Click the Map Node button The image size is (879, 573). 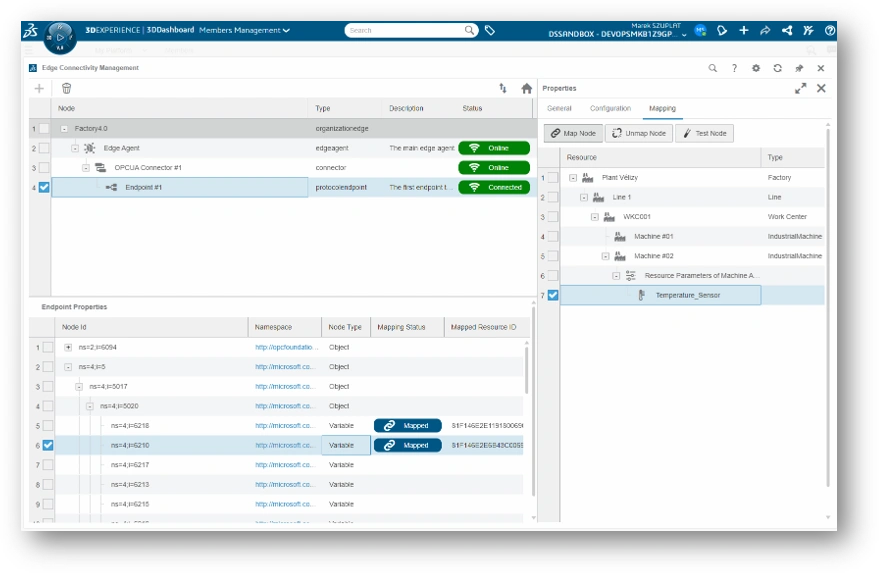pos(573,133)
